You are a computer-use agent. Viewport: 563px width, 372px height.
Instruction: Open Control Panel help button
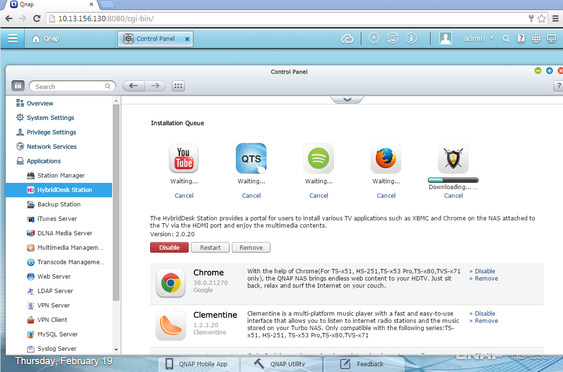point(558,86)
